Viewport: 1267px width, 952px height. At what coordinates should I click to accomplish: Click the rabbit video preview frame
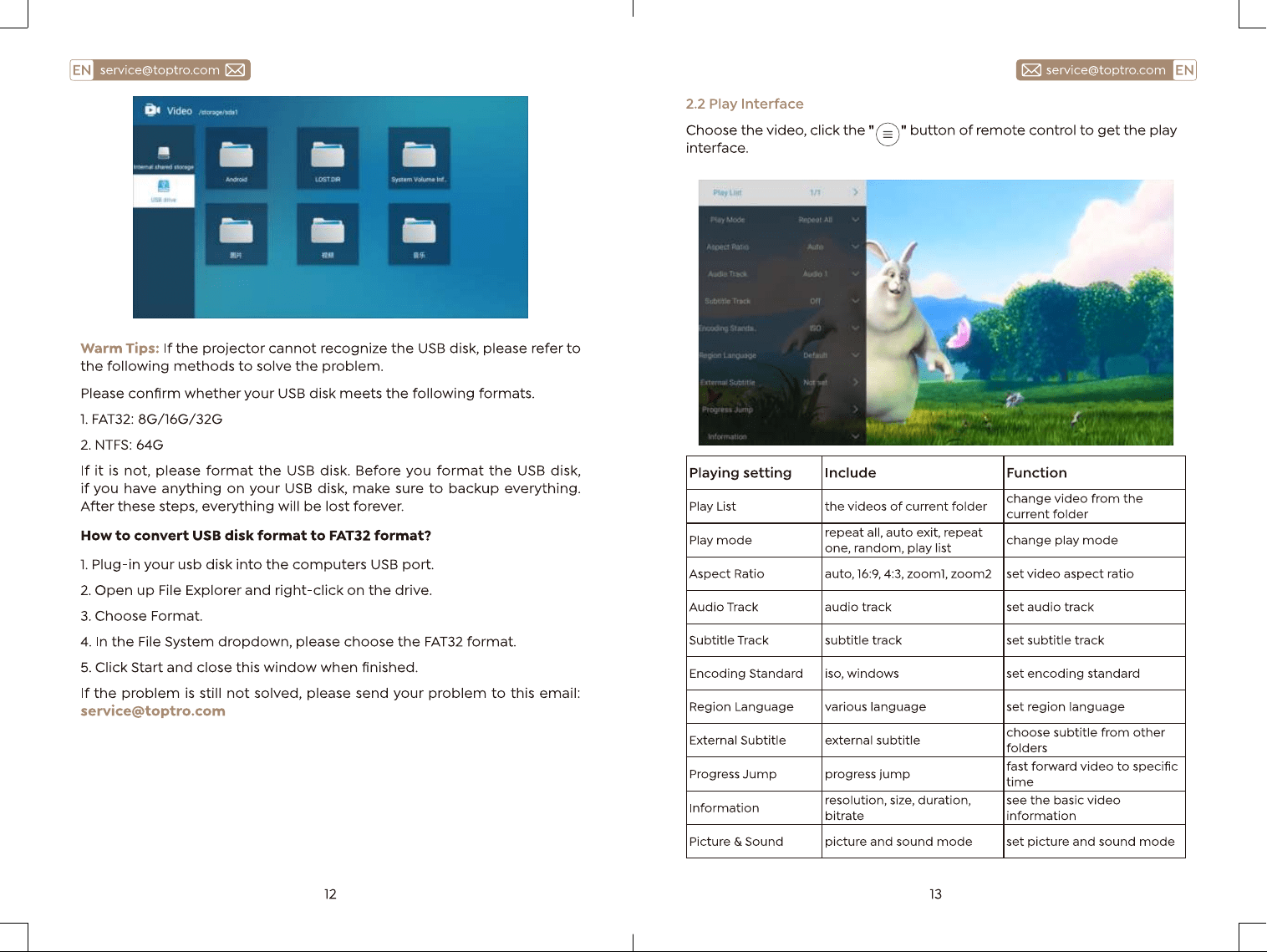1020,313
